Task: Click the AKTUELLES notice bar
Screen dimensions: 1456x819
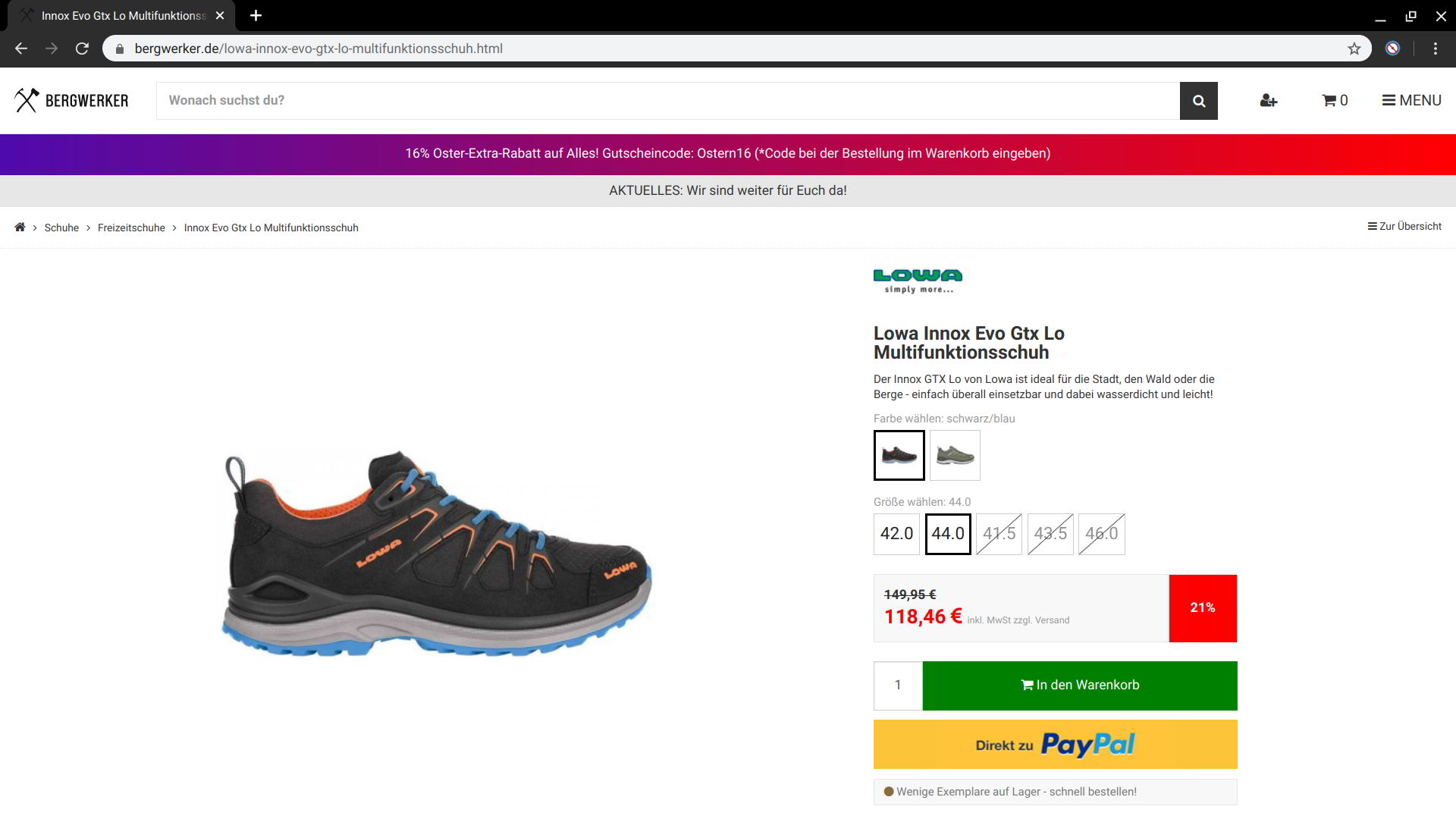Action: pyautogui.click(x=728, y=190)
